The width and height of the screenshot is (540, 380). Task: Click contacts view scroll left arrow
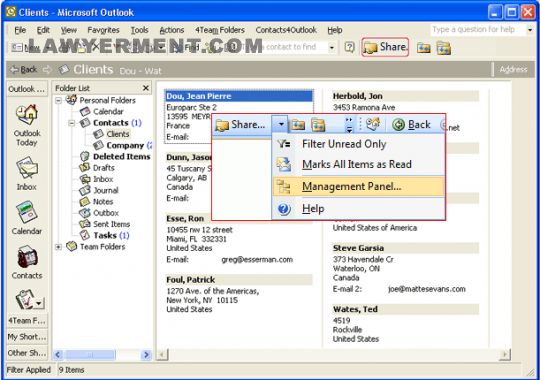tap(162, 354)
